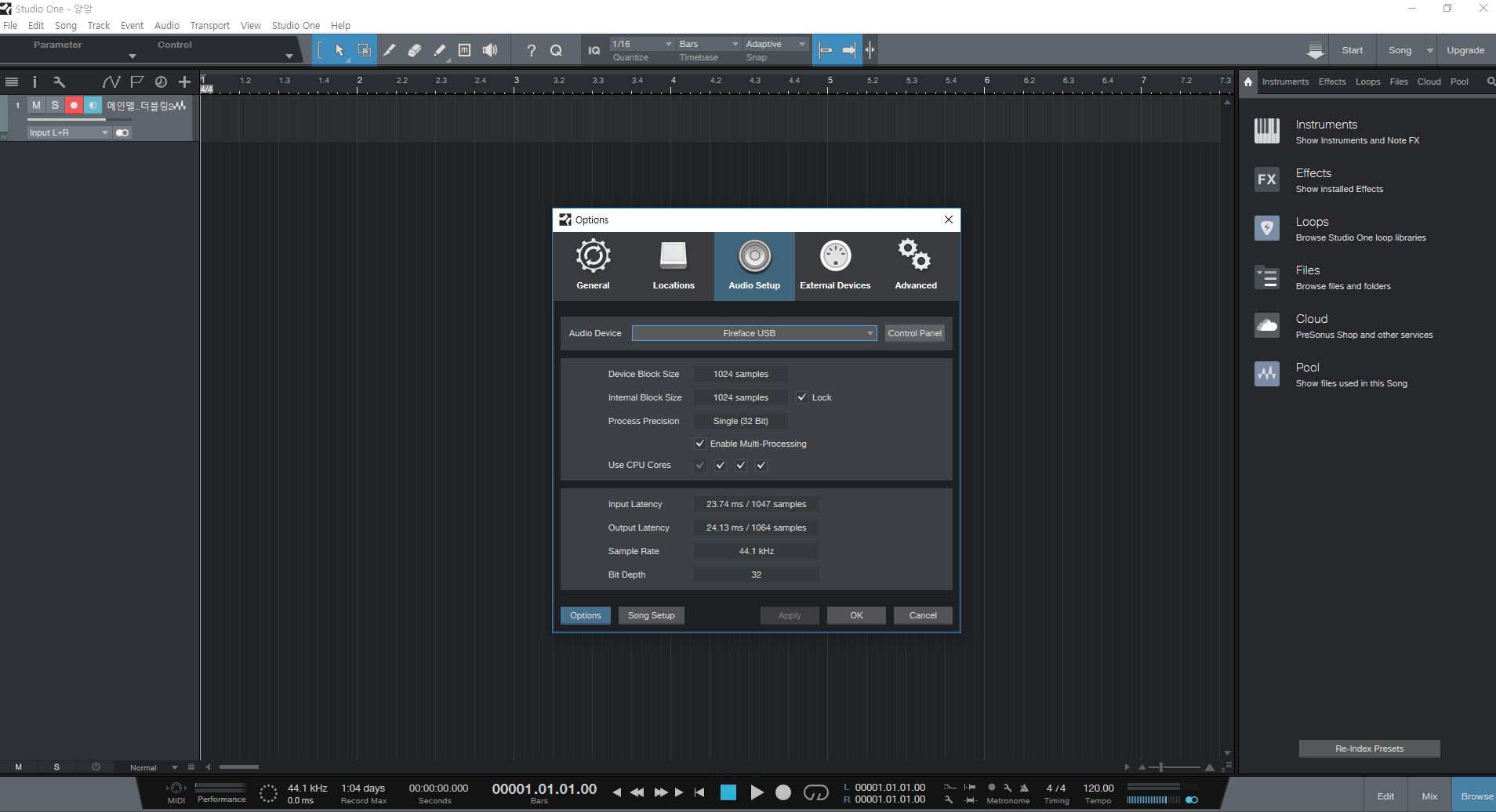Screen dimensions: 1496x812
Task: Select the Eraser tool
Action: click(x=415, y=50)
